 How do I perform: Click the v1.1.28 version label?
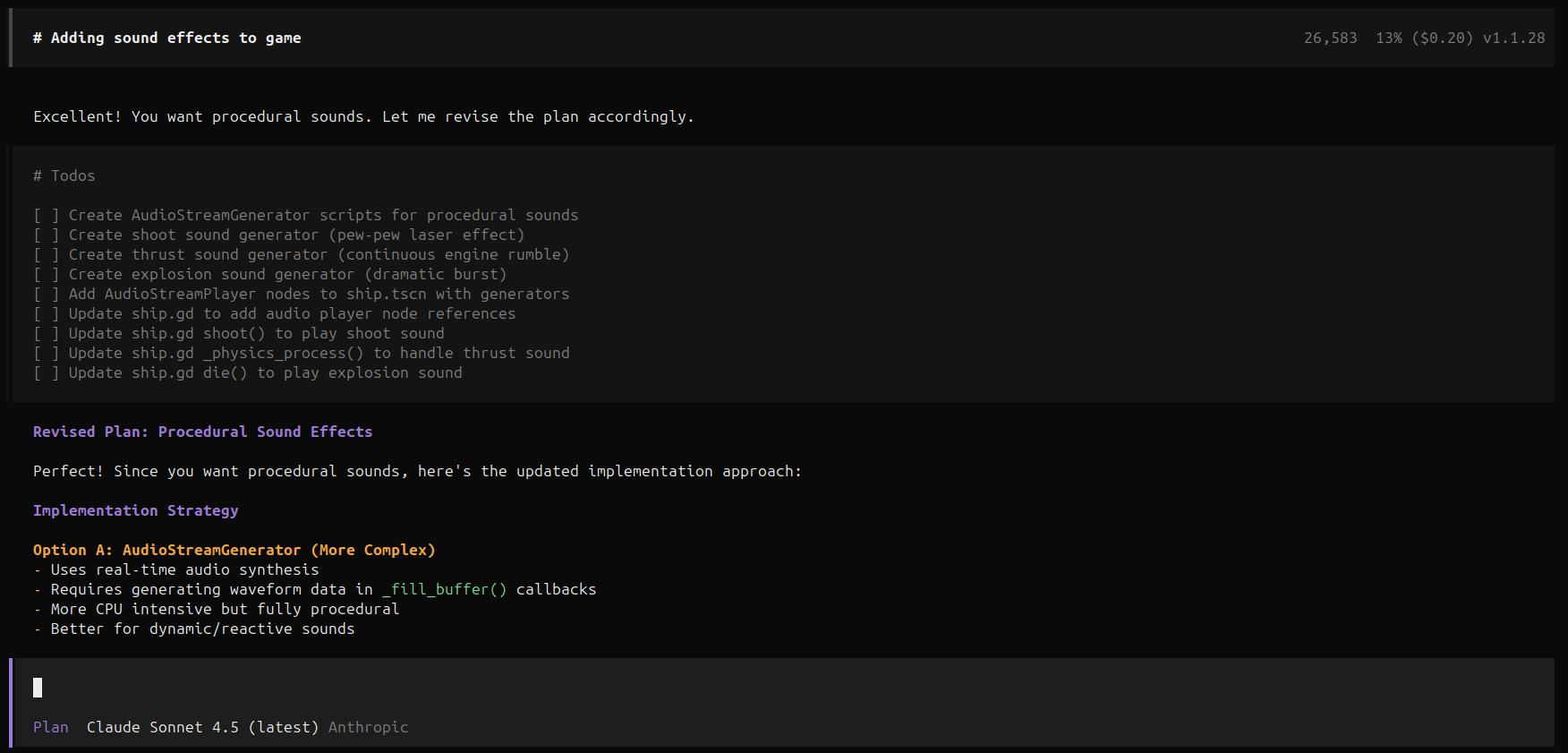point(1513,38)
